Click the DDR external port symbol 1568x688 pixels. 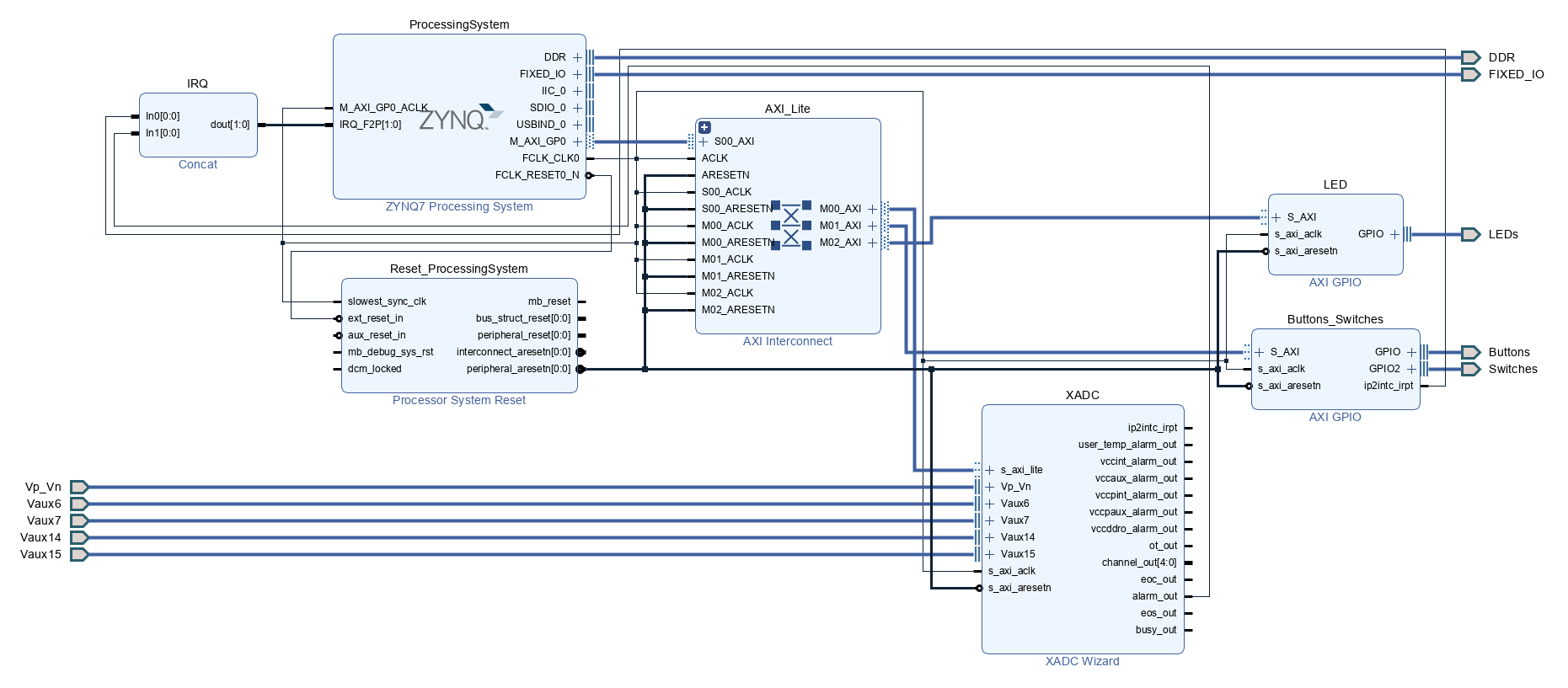pos(1470,57)
